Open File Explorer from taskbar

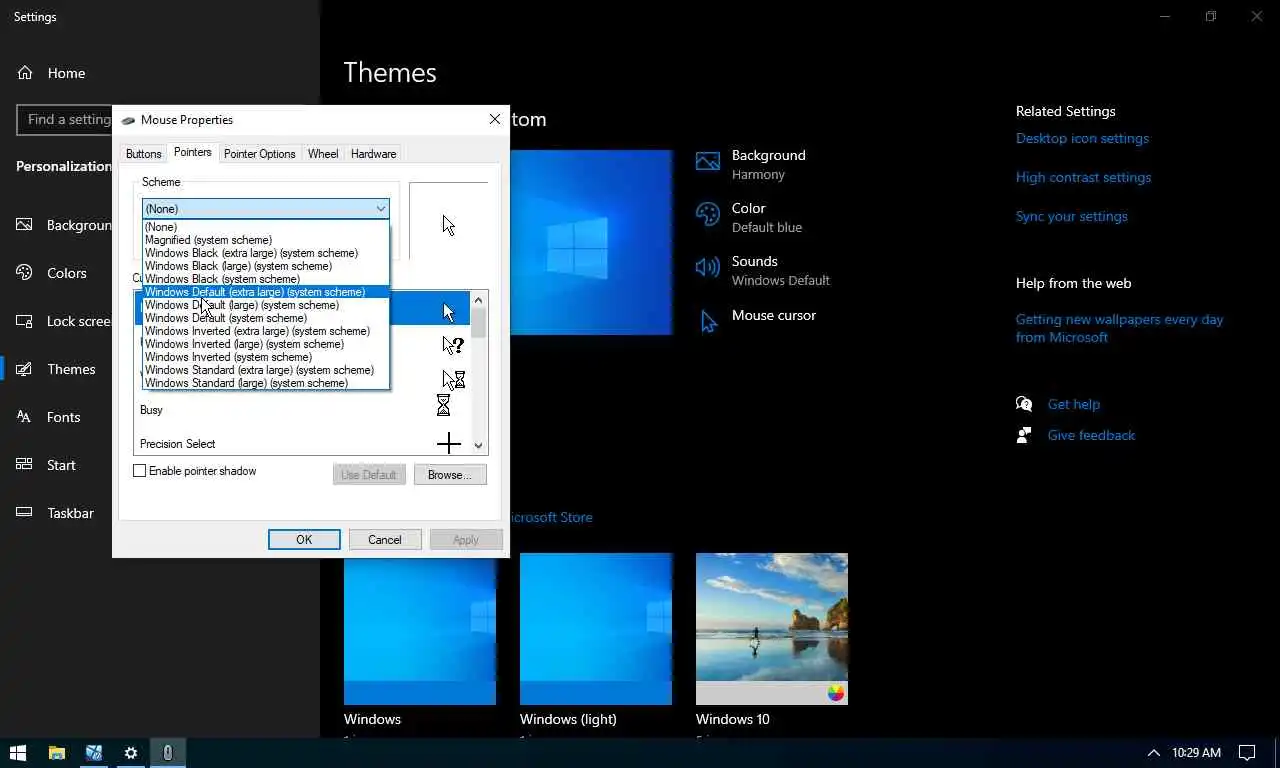[57, 753]
